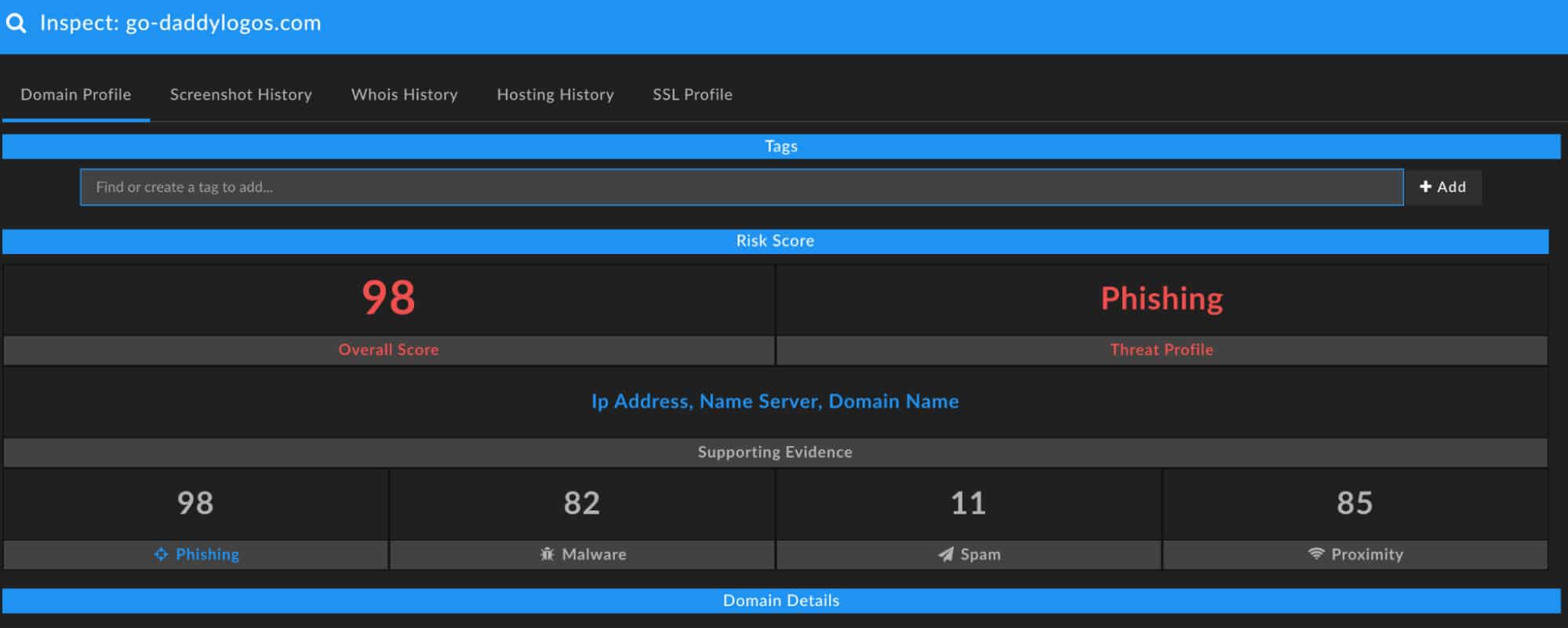The image size is (1568, 628).
Task: Open the Whois History tab
Action: point(404,95)
